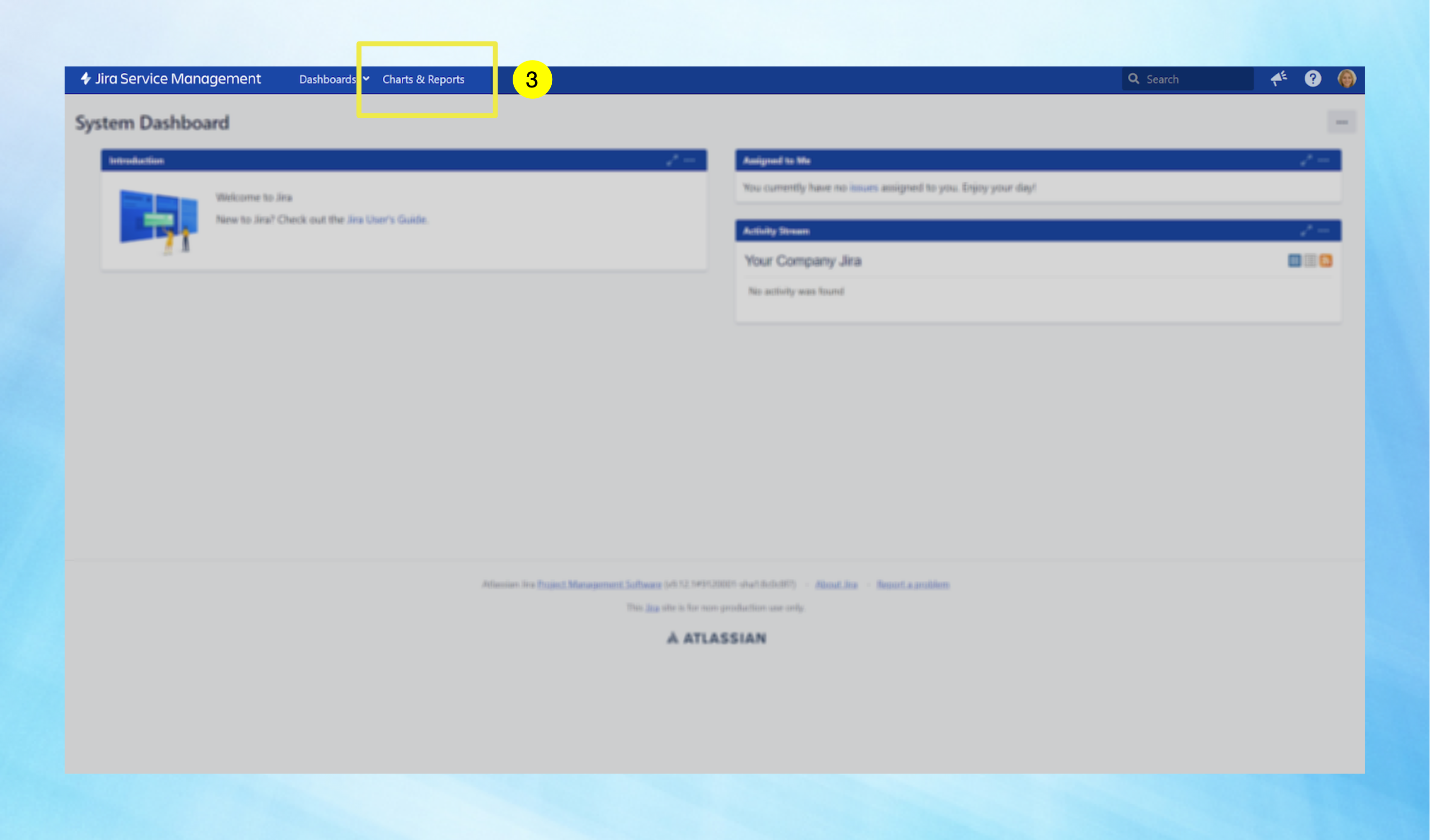Collapse the Activity Stream gadget

point(1324,231)
